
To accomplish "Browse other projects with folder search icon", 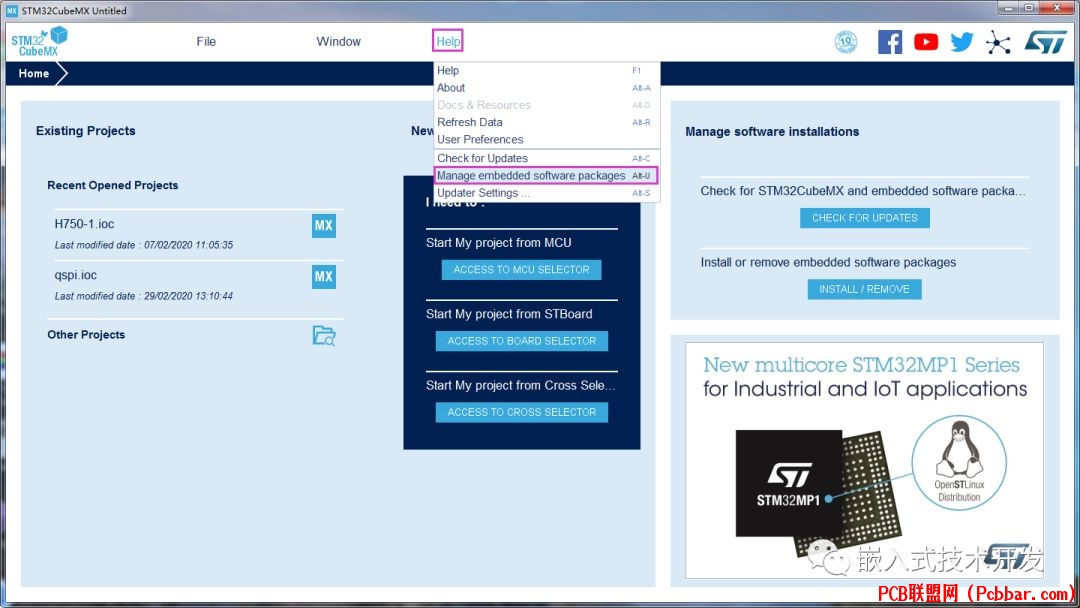I will coord(324,335).
